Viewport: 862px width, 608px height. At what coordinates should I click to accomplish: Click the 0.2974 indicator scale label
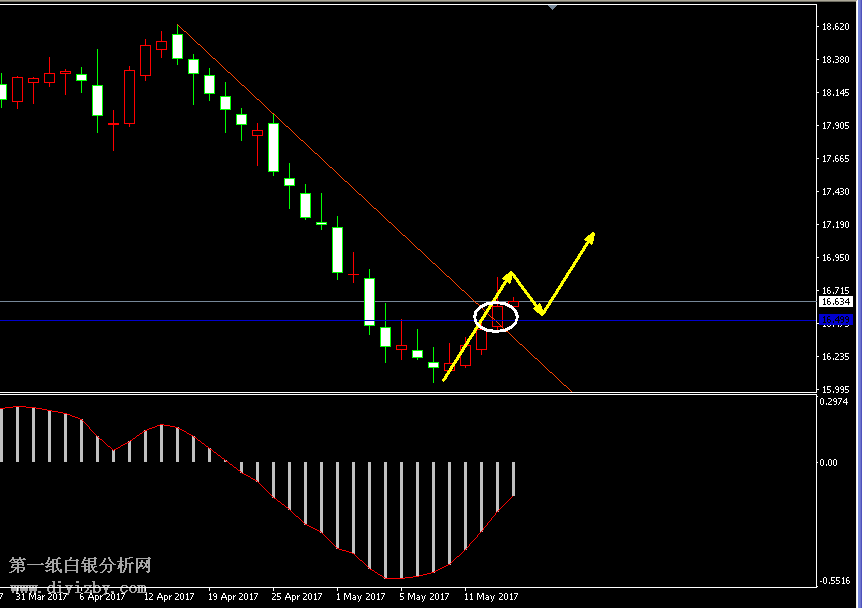834,402
